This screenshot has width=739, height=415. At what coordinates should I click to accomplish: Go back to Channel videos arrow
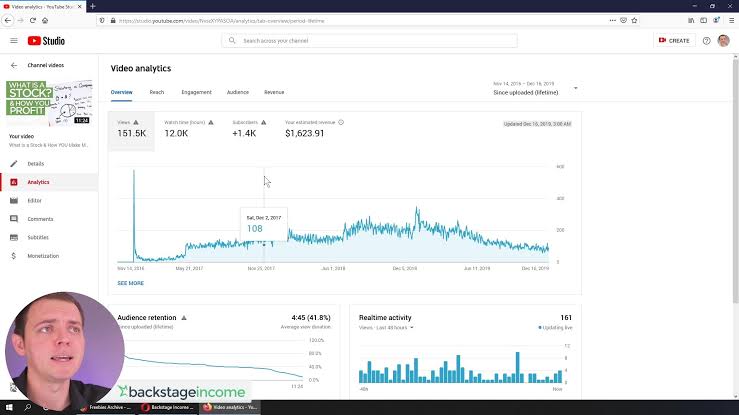pos(14,65)
